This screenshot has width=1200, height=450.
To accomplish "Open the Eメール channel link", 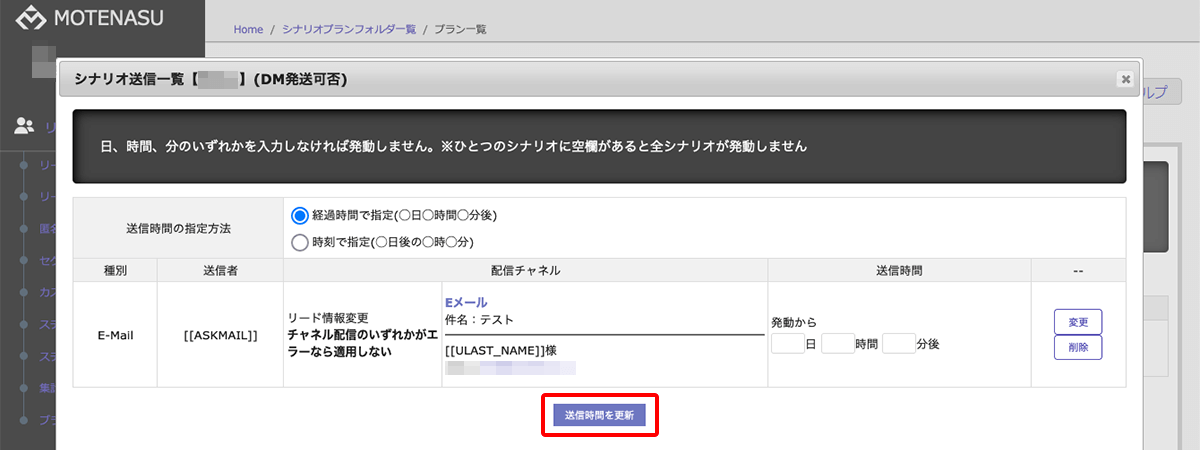I will point(465,302).
